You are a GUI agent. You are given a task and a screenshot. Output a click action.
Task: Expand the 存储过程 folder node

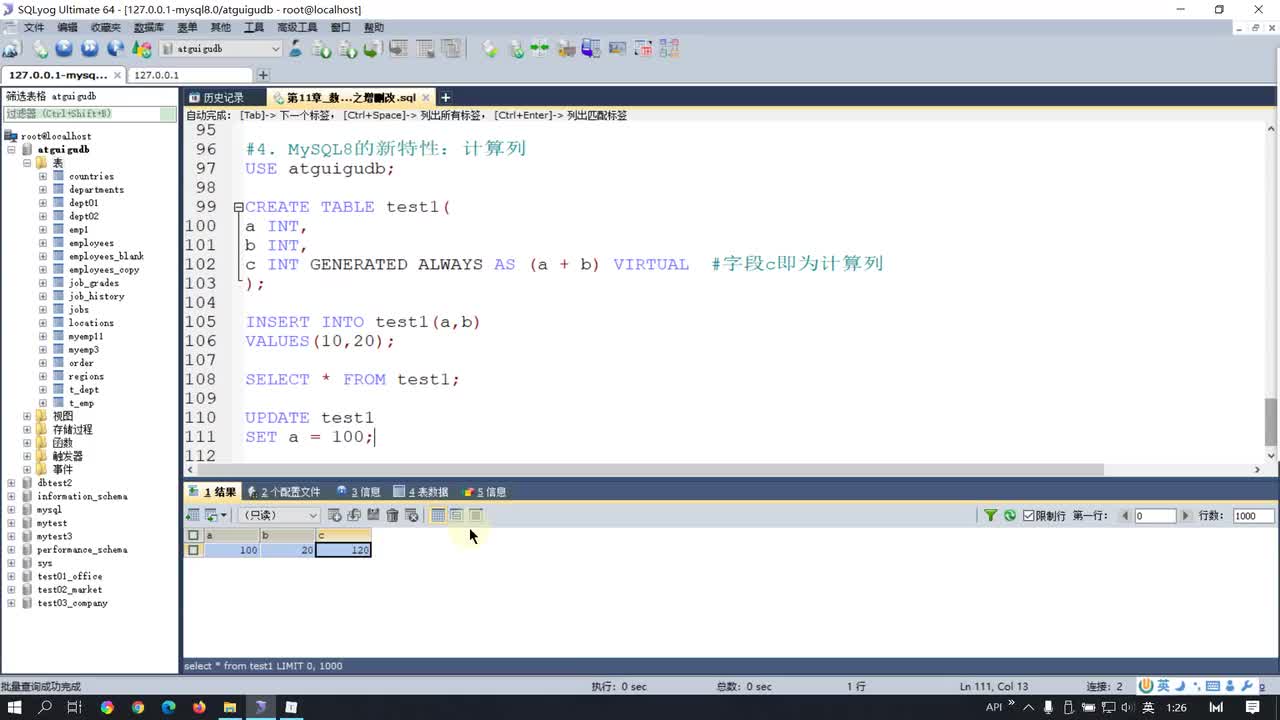(27, 430)
